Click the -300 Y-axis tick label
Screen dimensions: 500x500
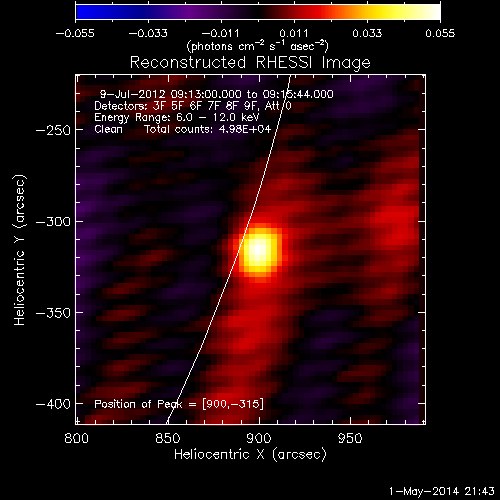pos(53,222)
